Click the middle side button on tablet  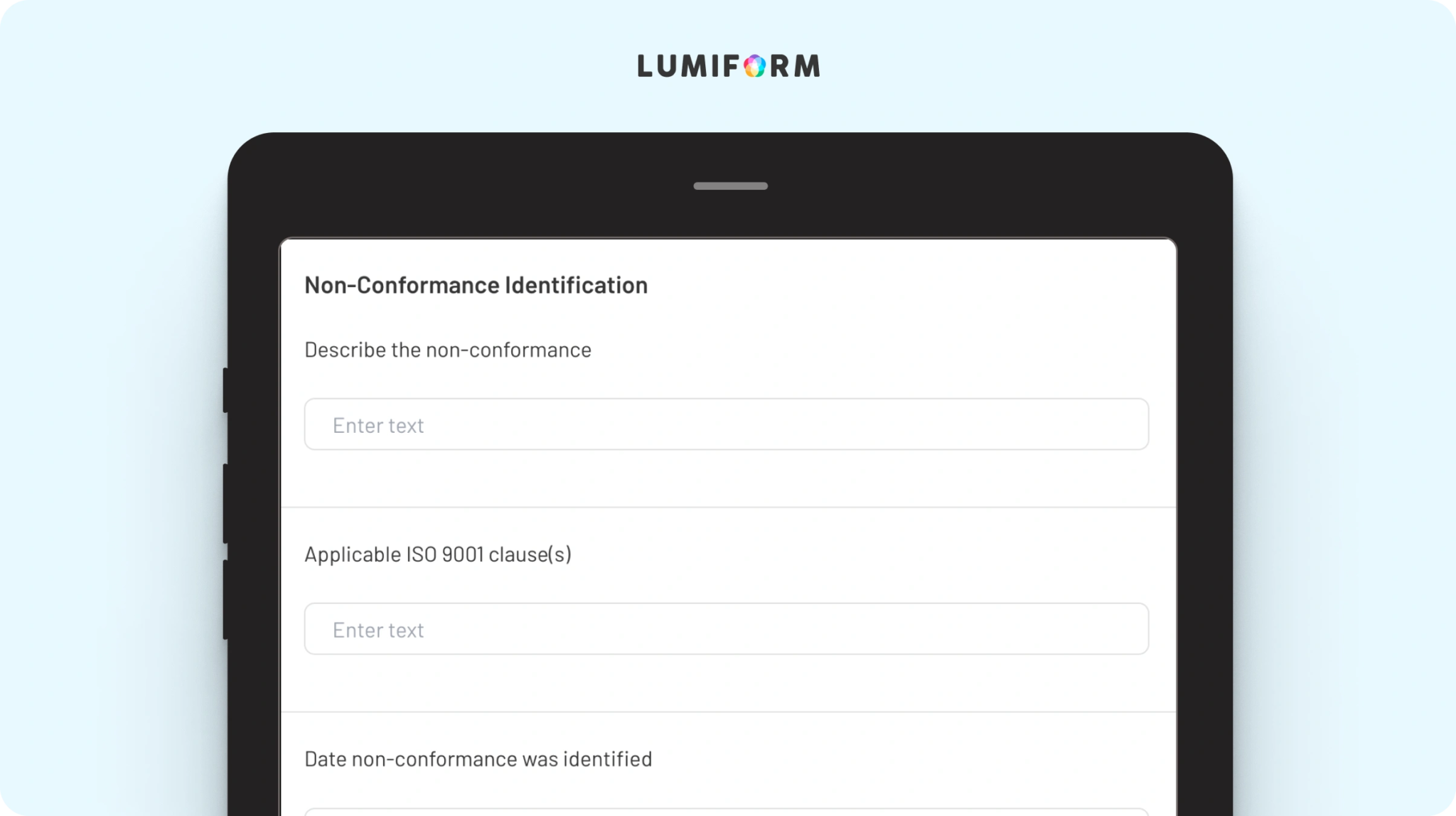tap(225, 503)
